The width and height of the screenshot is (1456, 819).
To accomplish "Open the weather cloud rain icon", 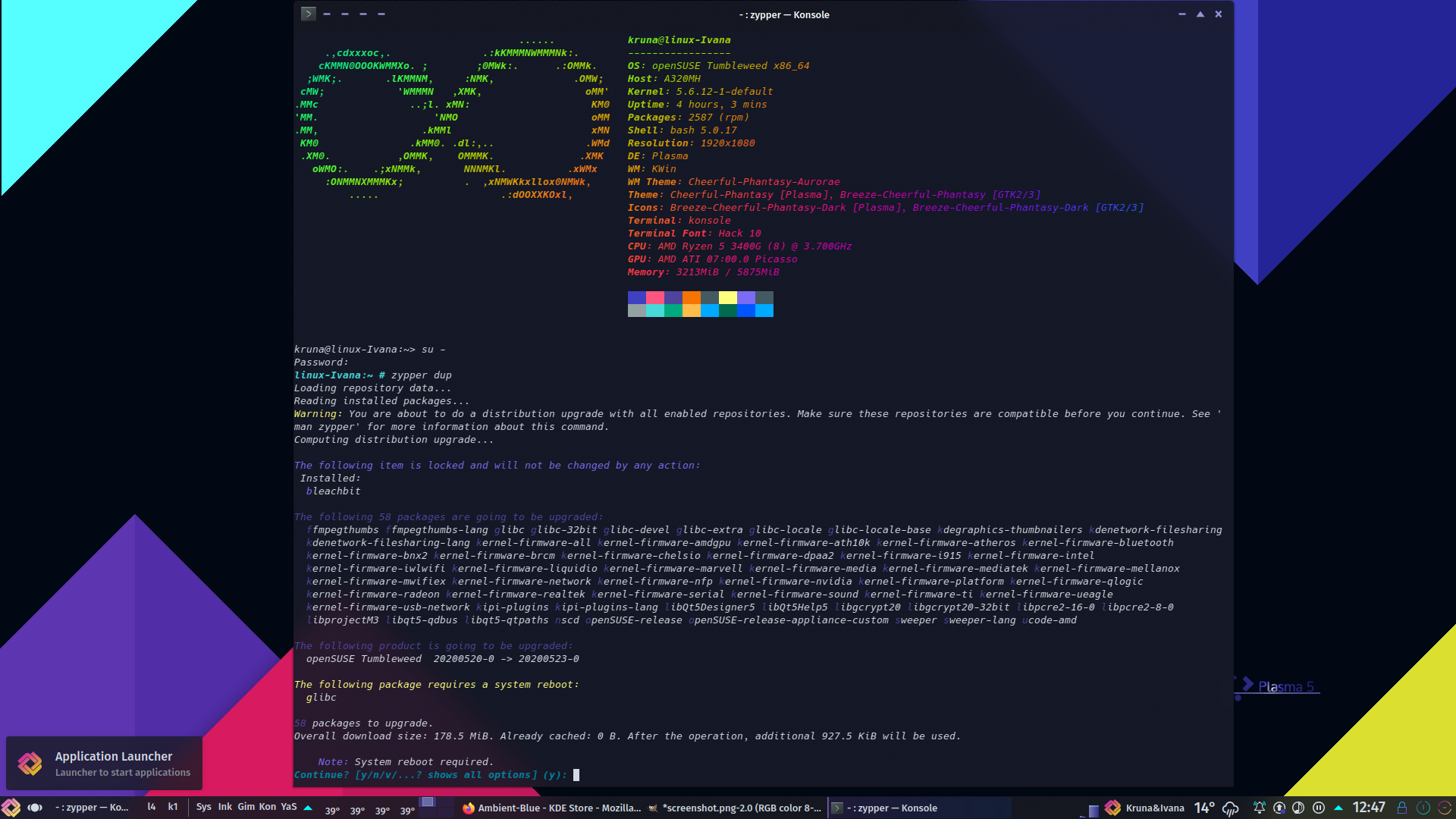I will pos(1230,808).
